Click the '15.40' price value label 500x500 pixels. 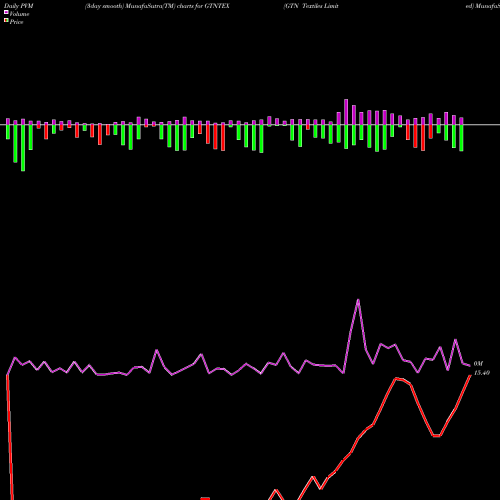tap(482, 373)
